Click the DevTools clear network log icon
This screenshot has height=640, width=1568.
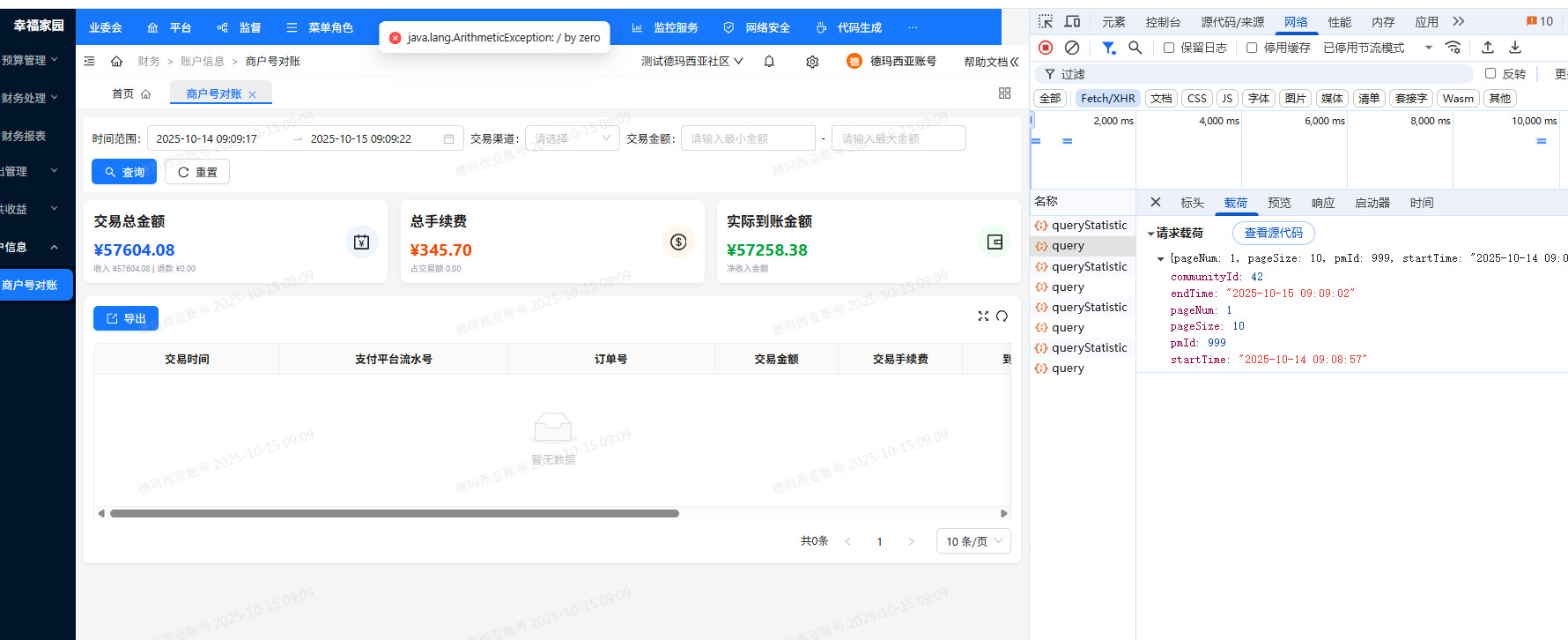[x=1072, y=48]
